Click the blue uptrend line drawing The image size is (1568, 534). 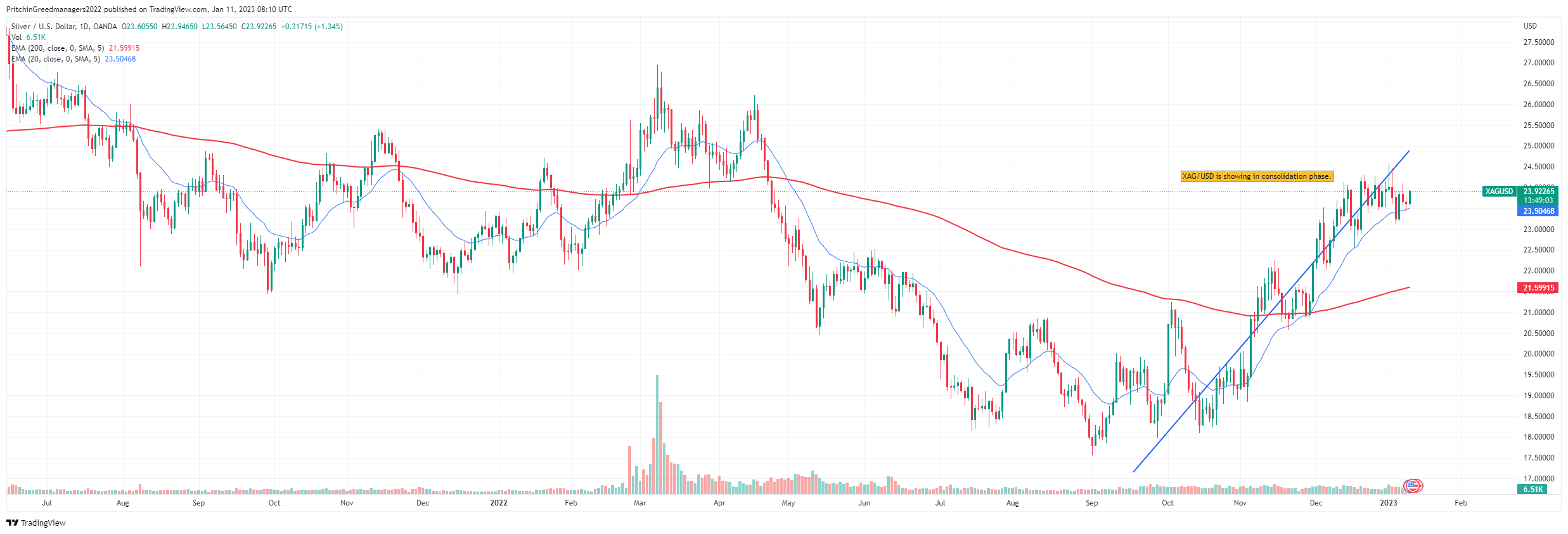1271,311
